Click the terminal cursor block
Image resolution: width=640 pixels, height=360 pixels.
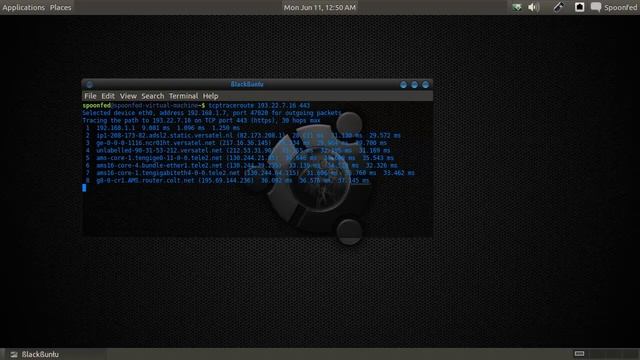pos(84,187)
